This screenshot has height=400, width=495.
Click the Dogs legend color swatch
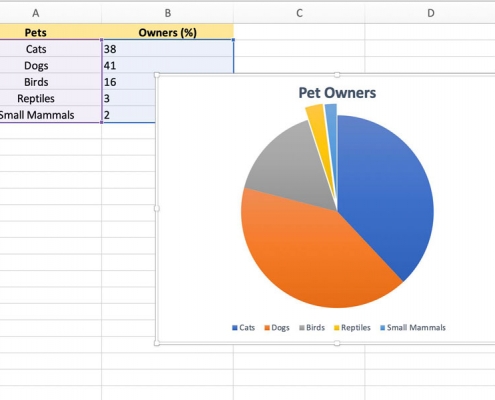(267, 328)
